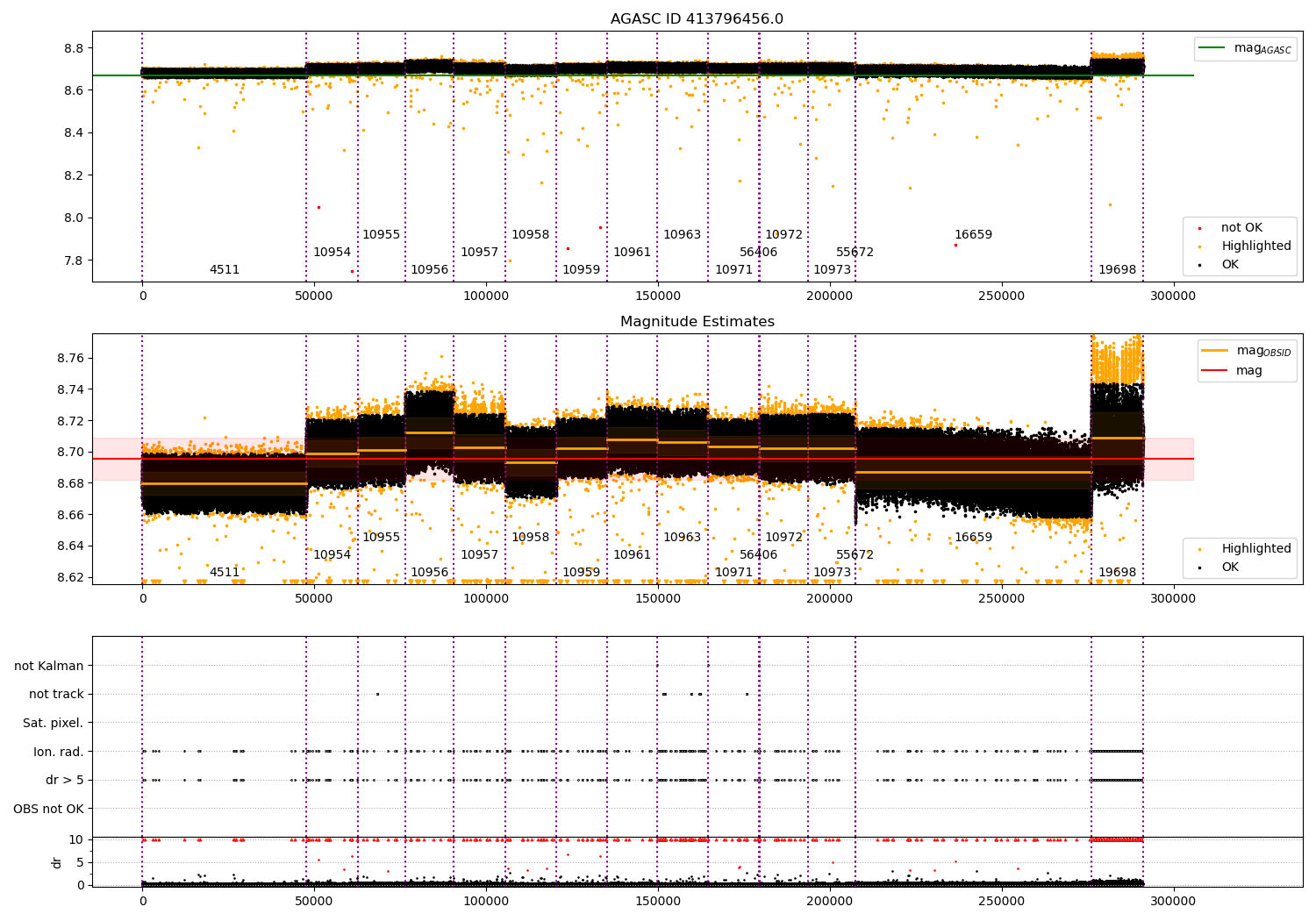
Task: Click obsid label 10973 in the top plot
Action: tap(832, 270)
